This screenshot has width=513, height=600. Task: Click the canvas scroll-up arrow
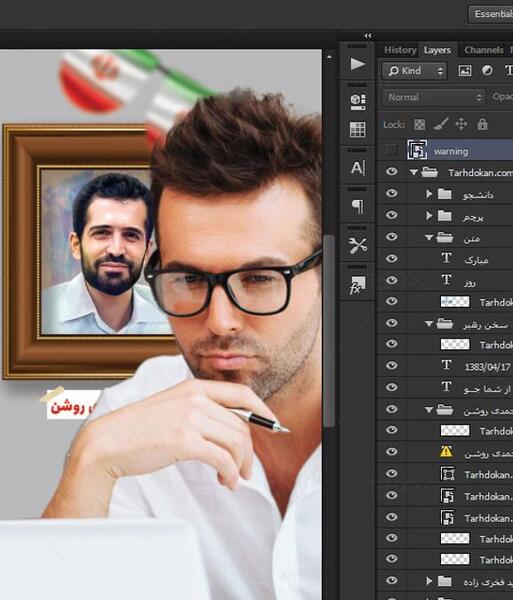(329, 57)
